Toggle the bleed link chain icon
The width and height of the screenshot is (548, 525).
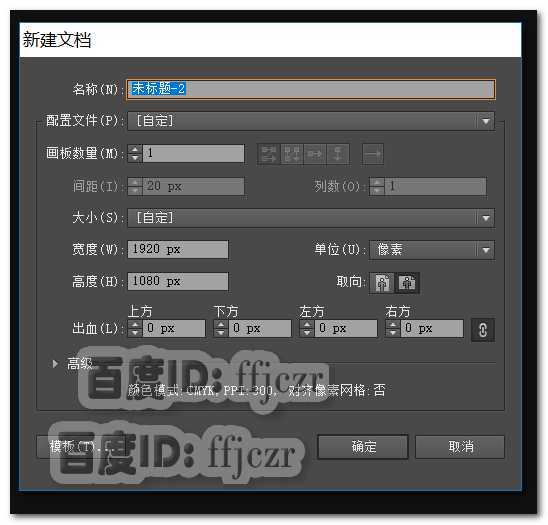483,329
